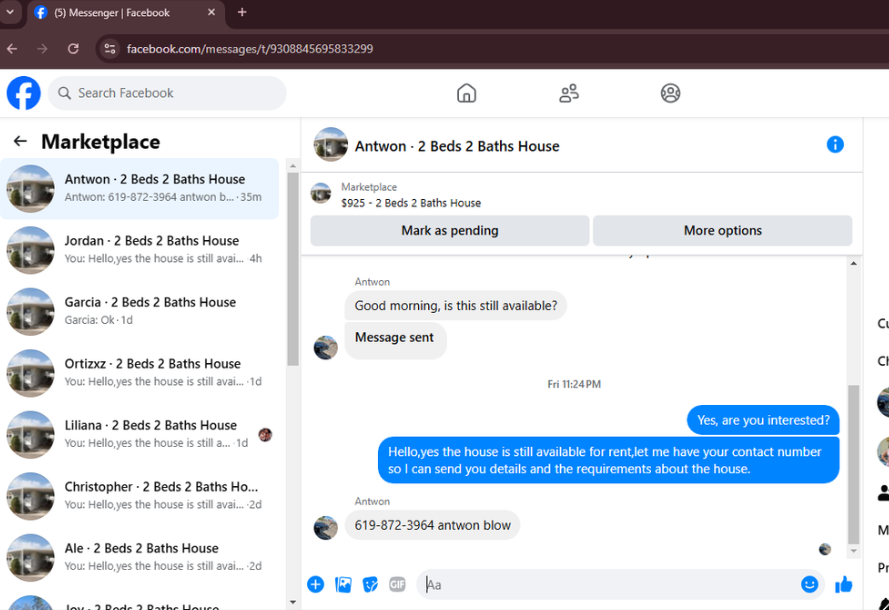The height and width of the screenshot is (610, 889).
Task: Click the chat messages scrollbar thumb
Action: [x=853, y=464]
